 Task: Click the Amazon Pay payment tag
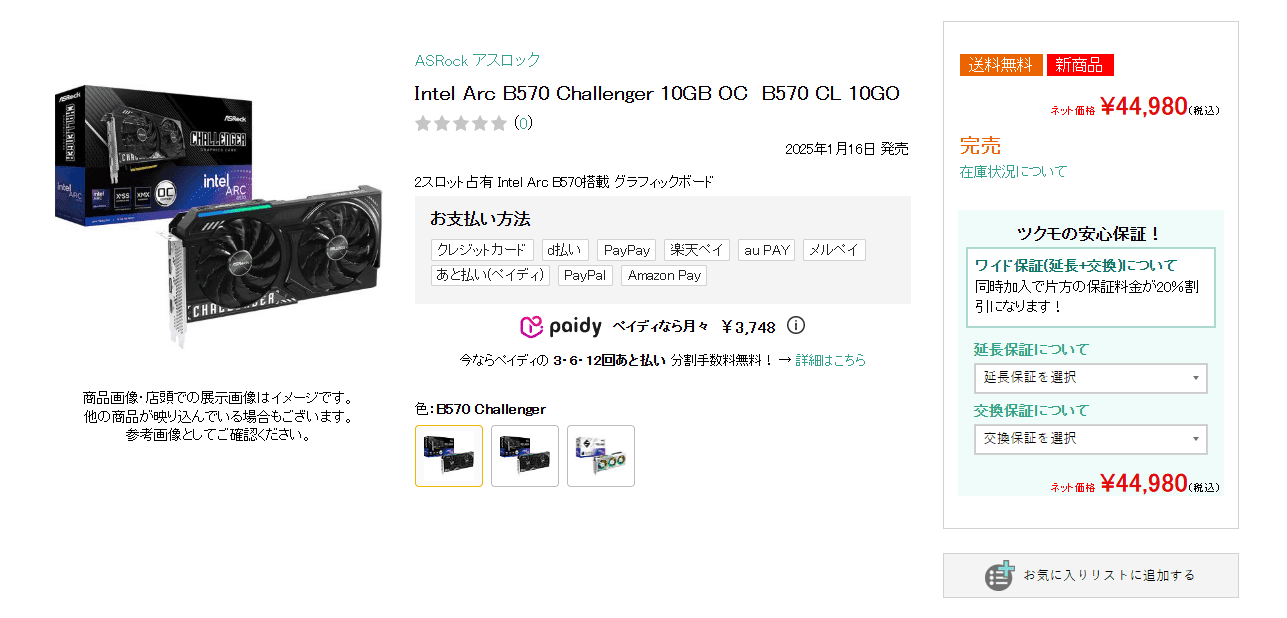pos(664,275)
